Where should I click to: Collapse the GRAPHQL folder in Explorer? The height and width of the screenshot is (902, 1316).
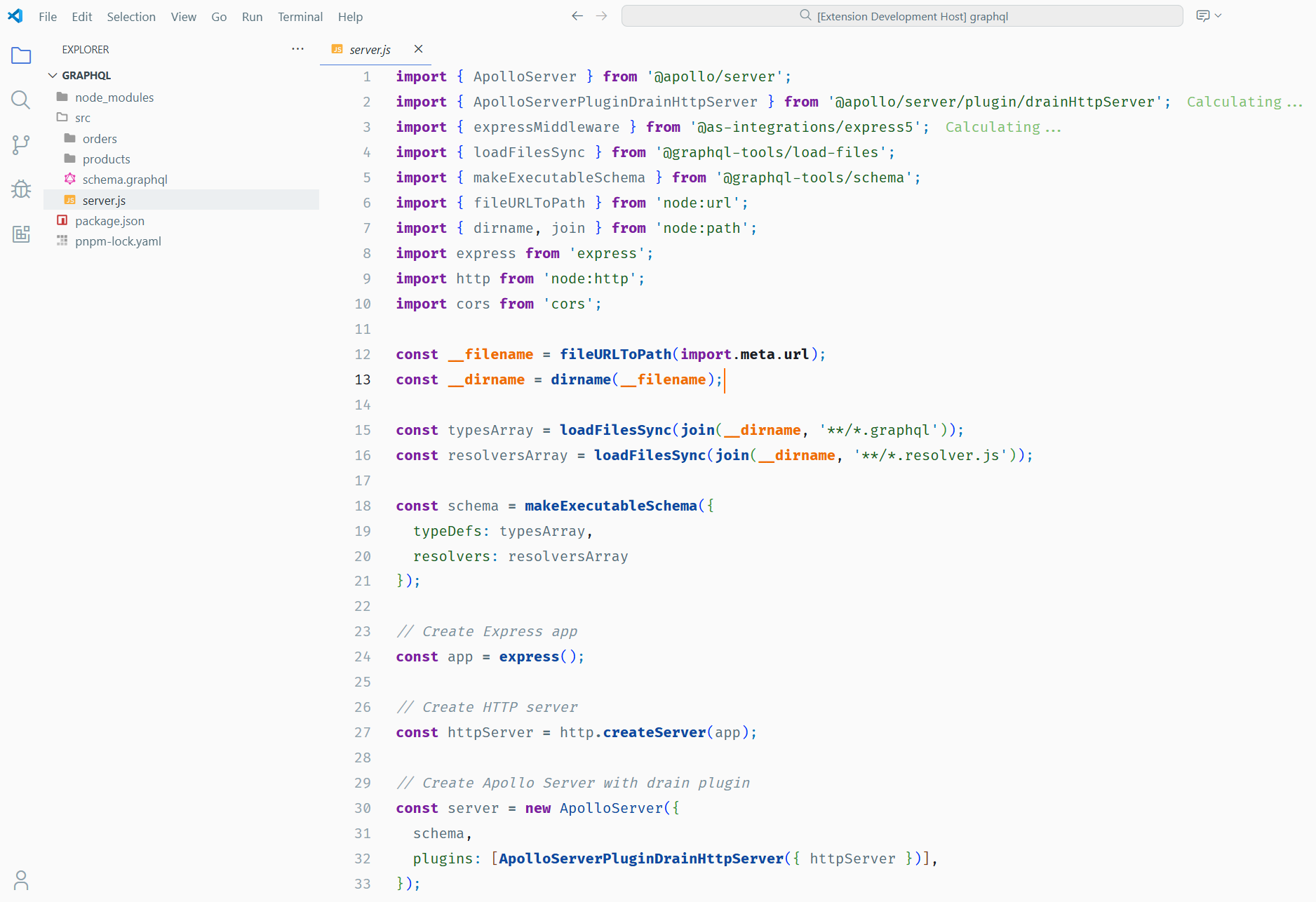click(53, 75)
